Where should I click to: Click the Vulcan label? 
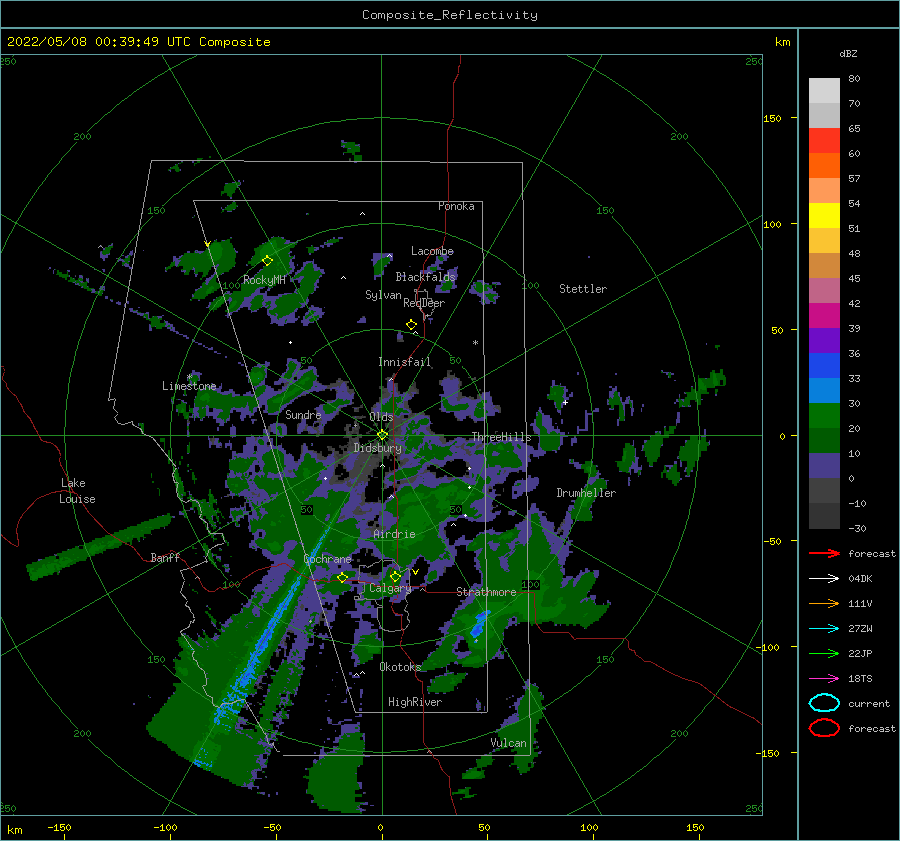[x=509, y=743]
